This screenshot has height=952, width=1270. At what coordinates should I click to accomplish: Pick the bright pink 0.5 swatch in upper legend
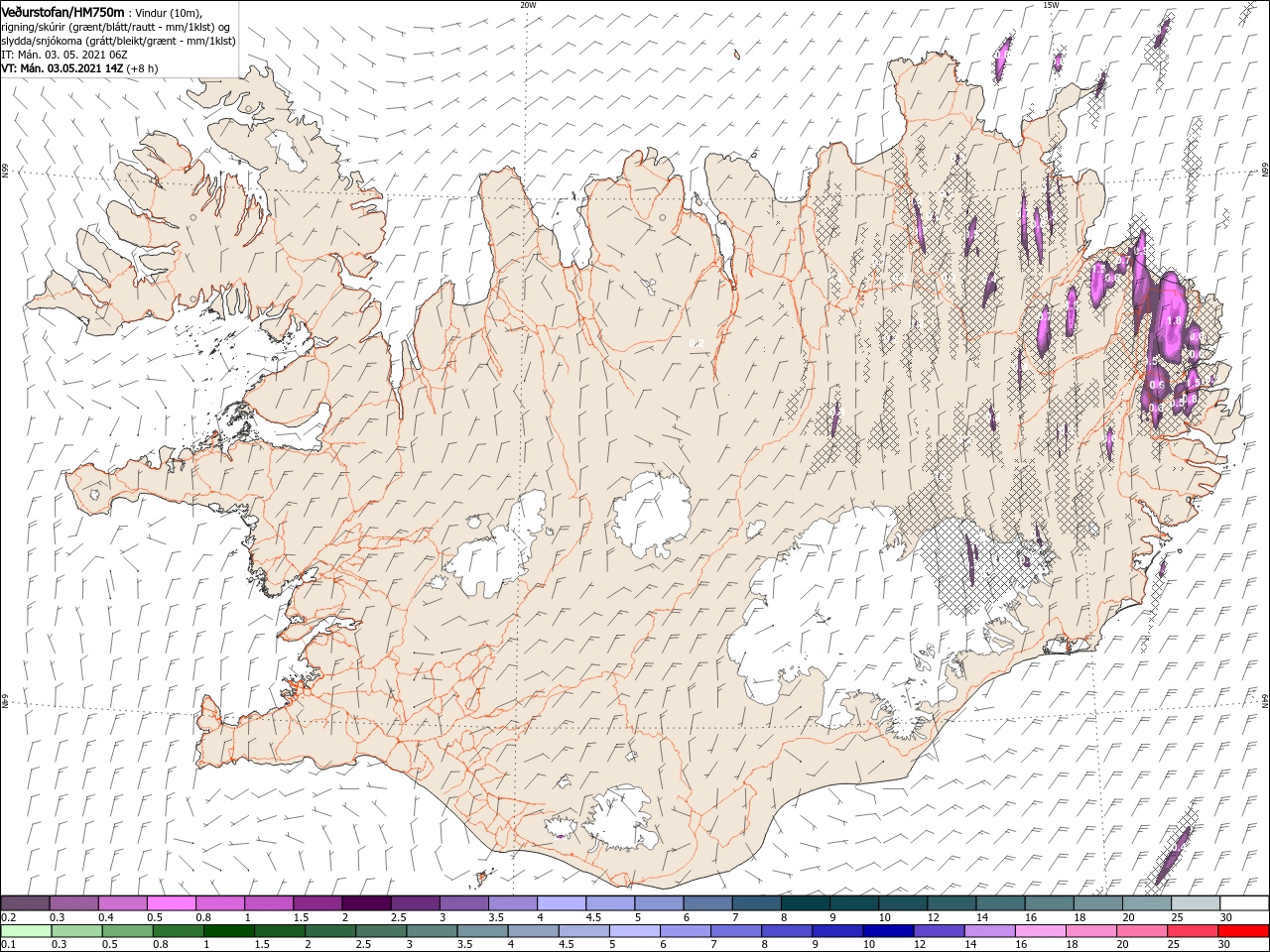171,903
